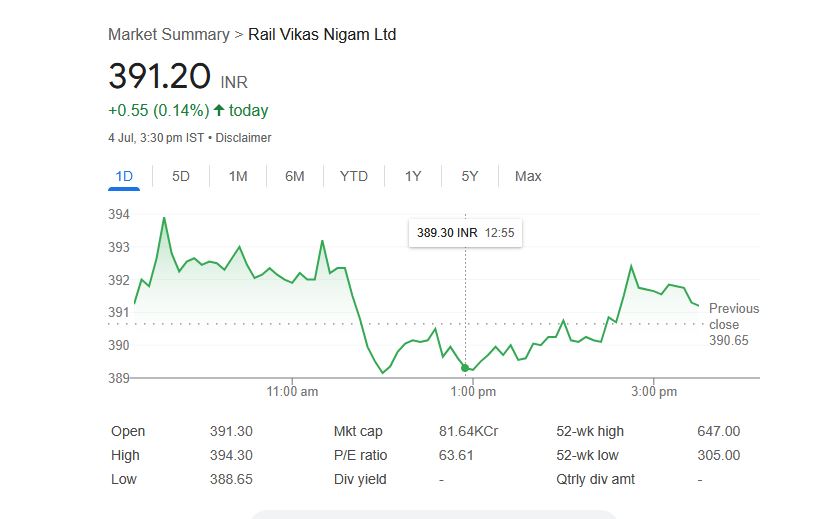Select the Max chart range tab
This screenshot has height=519, width=813.
click(528, 176)
